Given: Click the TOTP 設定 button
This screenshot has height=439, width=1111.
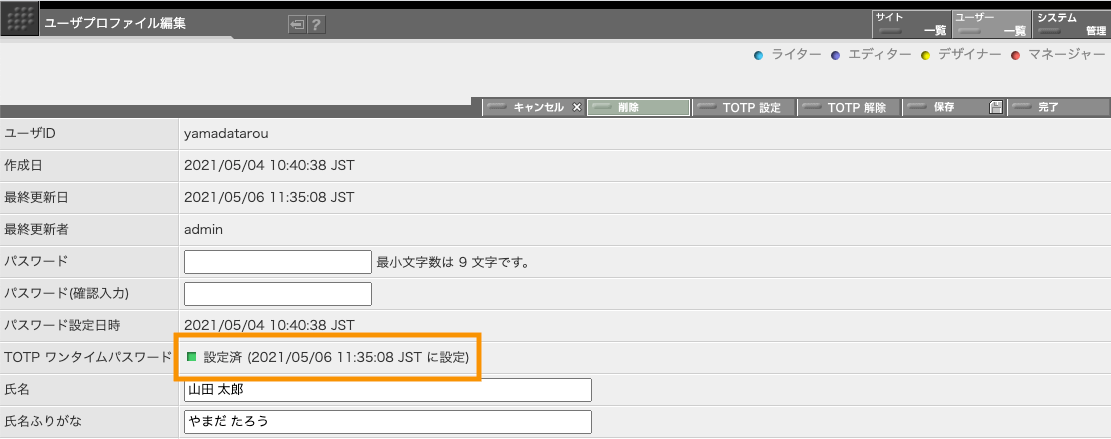Looking at the screenshot, I should tap(743, 108).
